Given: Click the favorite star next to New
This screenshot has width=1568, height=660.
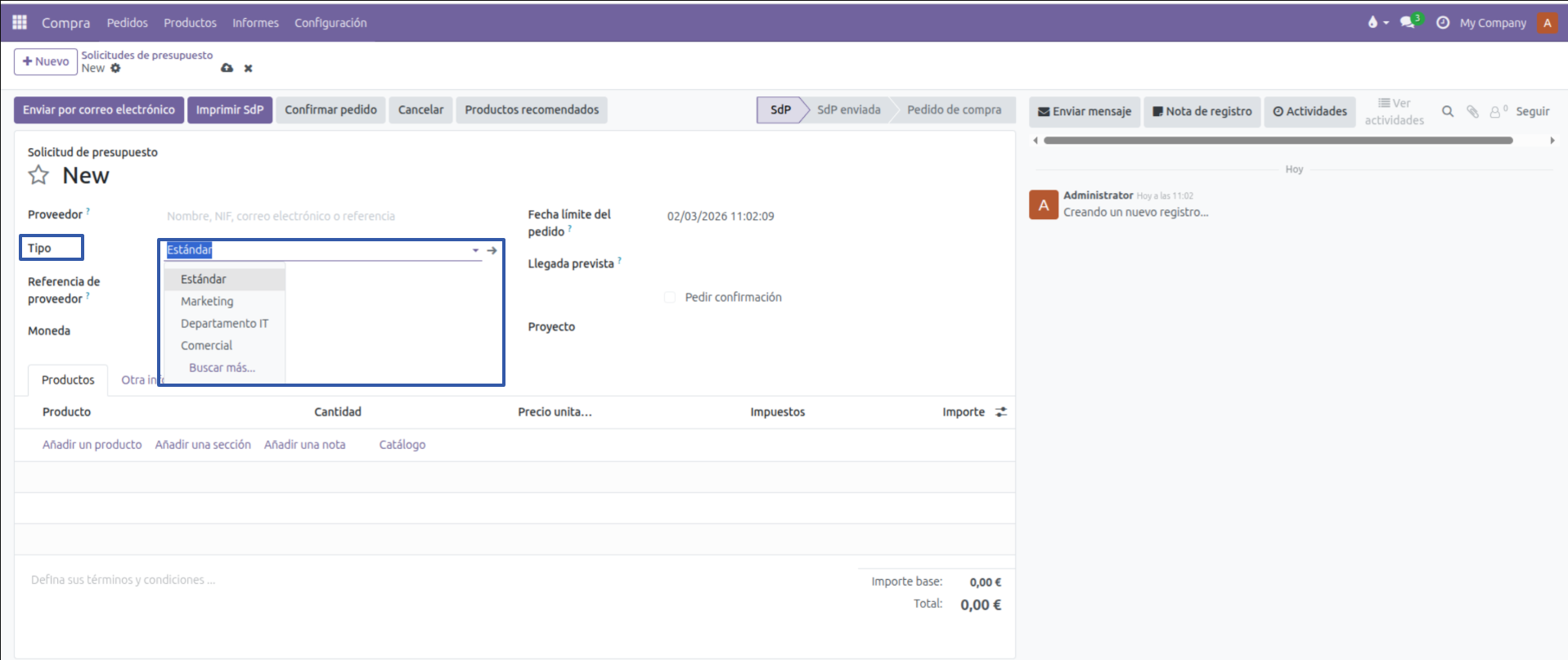Looking at the screenshot, I should coord(38,175).
